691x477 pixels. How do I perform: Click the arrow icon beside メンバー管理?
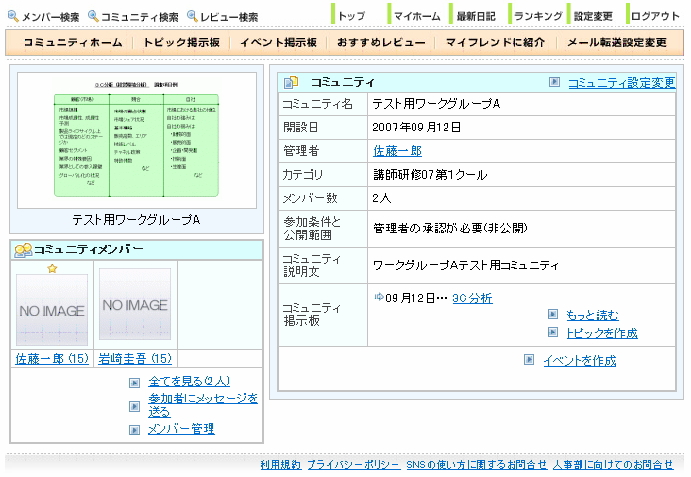[x=135, y=429]
